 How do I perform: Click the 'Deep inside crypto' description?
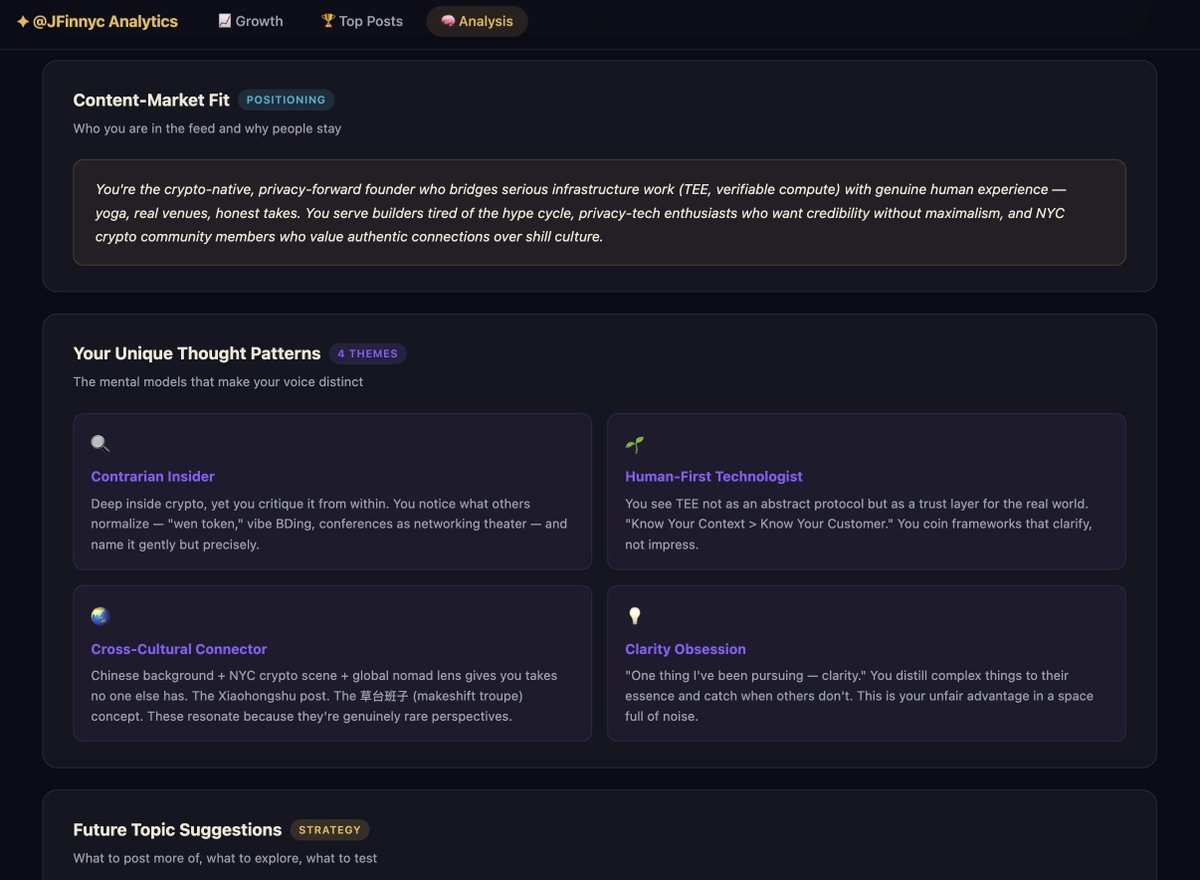(330, 524)
